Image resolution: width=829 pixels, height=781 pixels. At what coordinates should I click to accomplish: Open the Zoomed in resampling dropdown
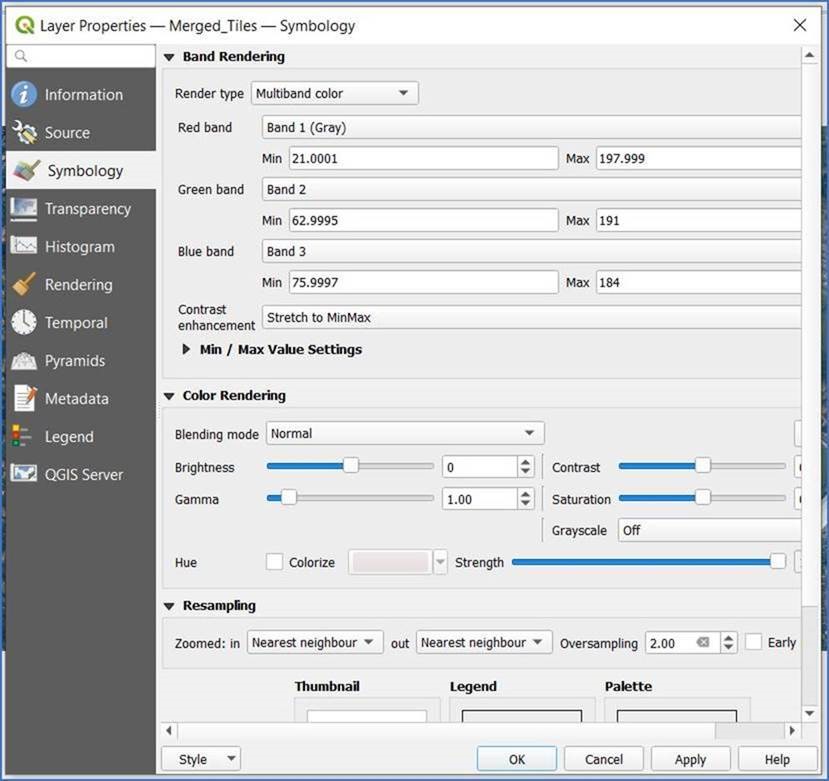tap(315, 642)
